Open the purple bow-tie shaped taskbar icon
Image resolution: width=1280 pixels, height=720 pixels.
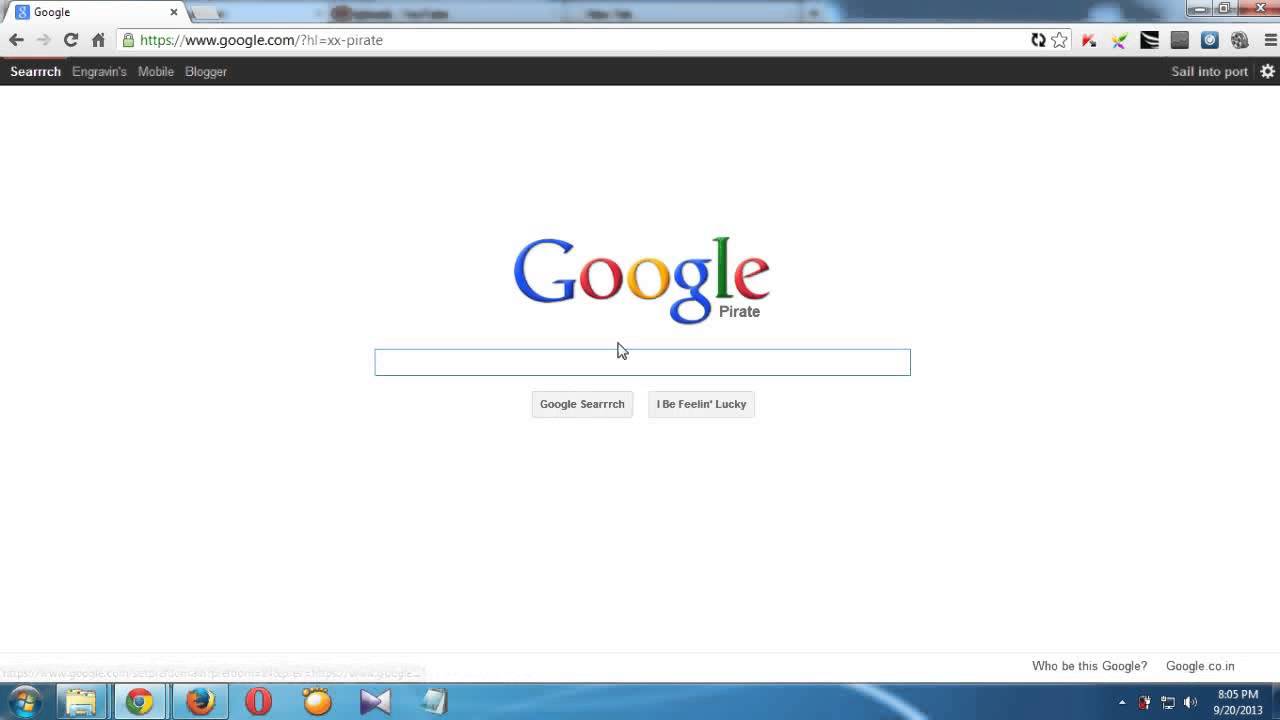(x=375, y=701)
